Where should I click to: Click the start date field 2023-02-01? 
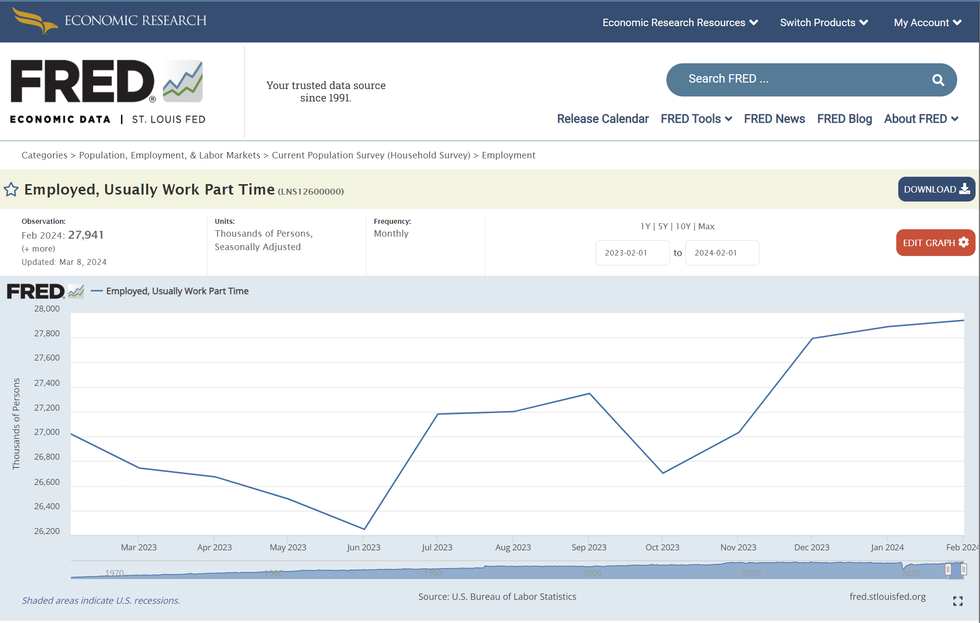(632, 253)
